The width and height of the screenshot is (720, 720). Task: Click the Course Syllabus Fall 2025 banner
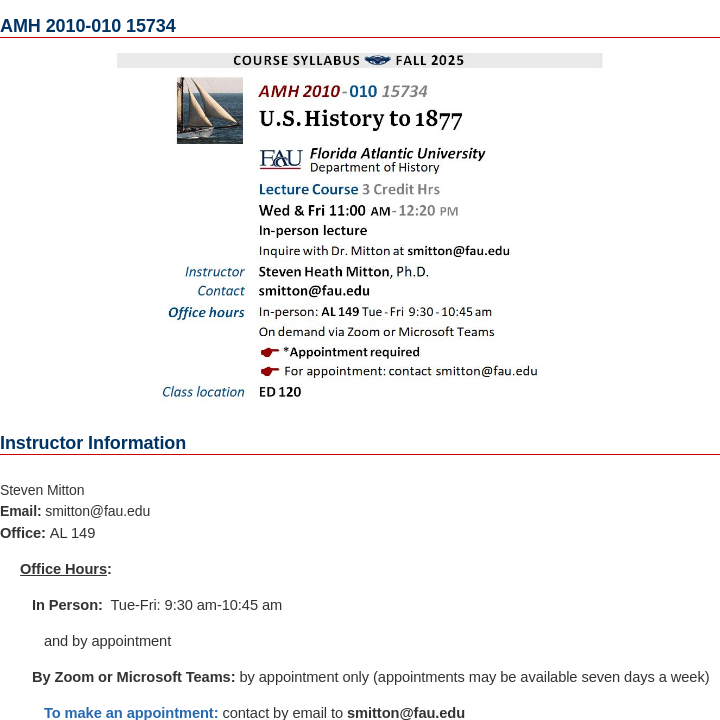360,60
